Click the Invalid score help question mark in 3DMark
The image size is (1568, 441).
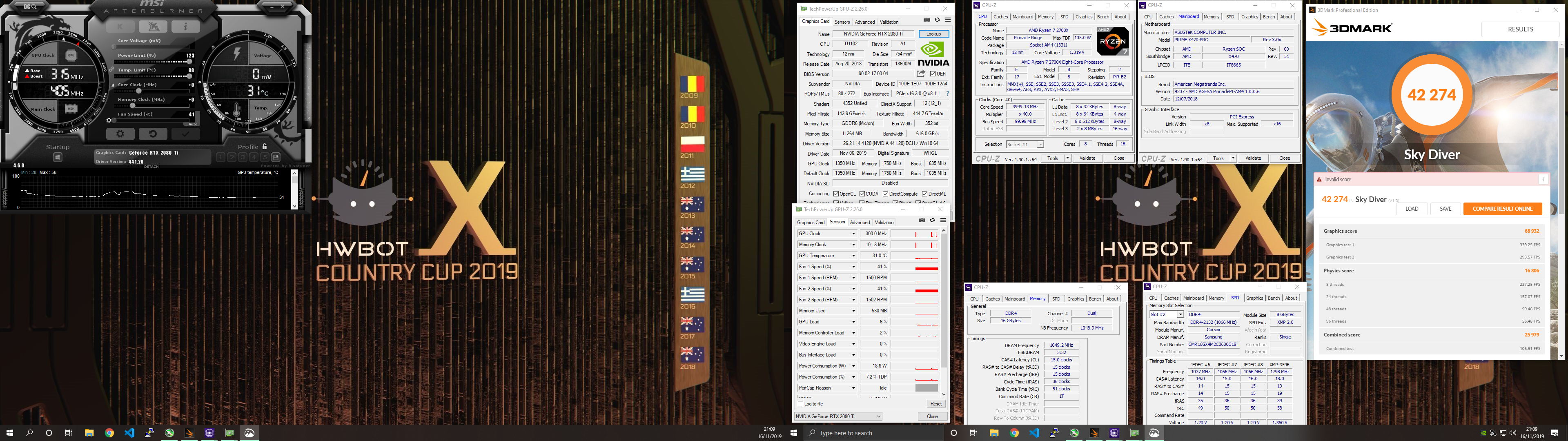[1543, 180]
